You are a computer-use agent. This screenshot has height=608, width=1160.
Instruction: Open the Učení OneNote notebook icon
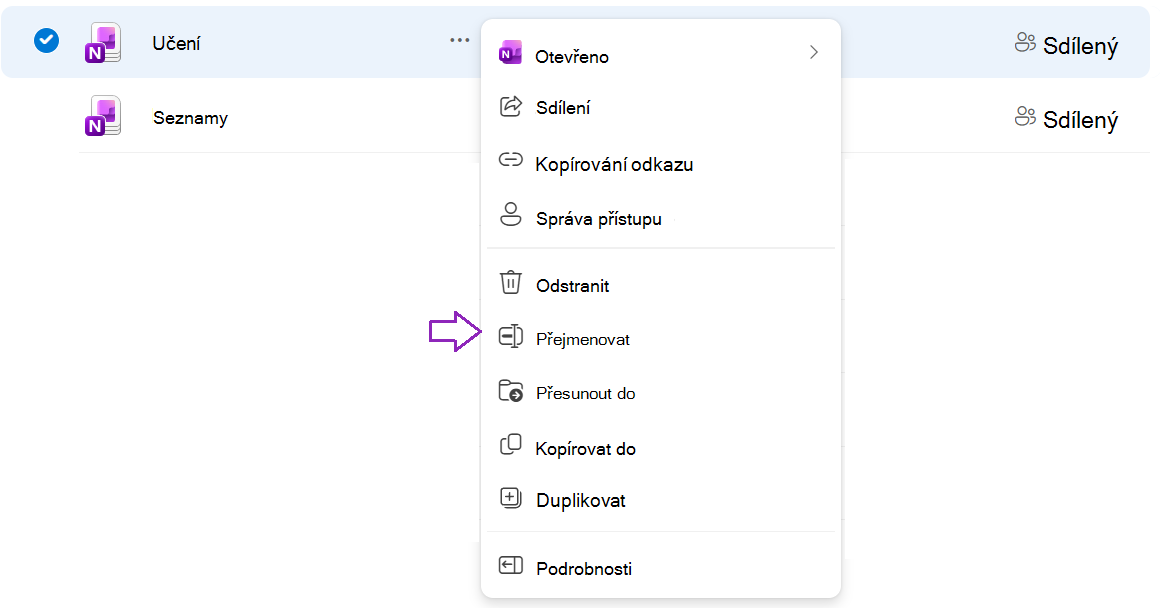click(x=103, y=43)
